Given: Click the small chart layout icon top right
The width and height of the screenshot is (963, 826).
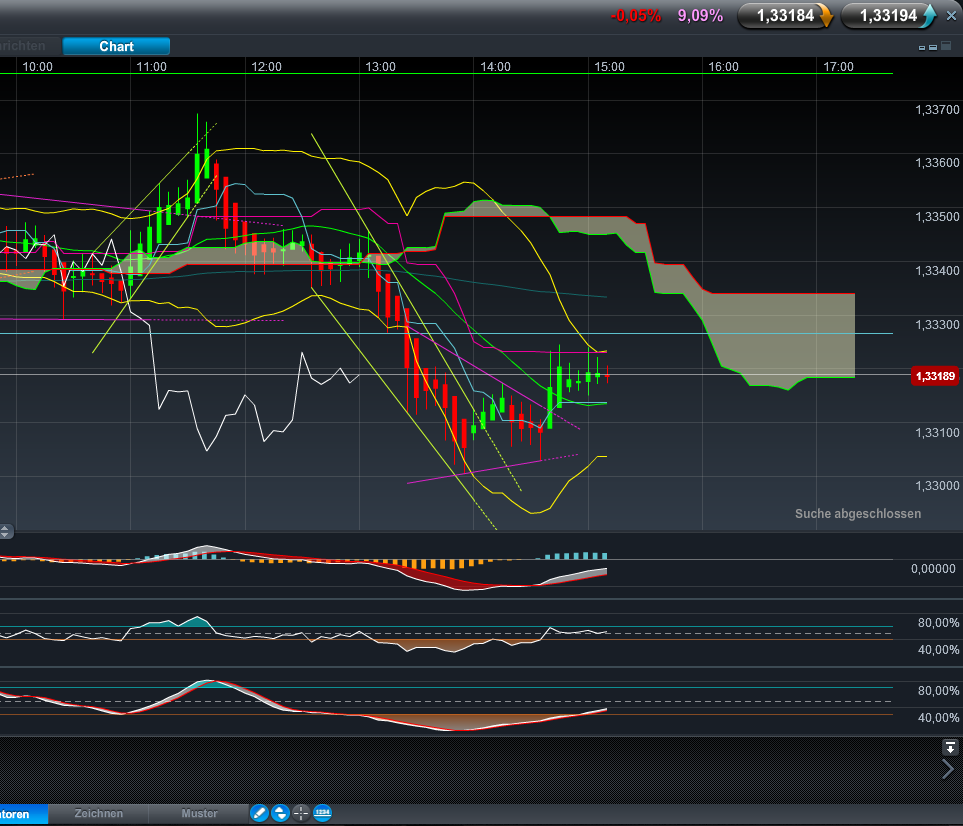Looking at the screenshot, I should (x=922, y=47).
